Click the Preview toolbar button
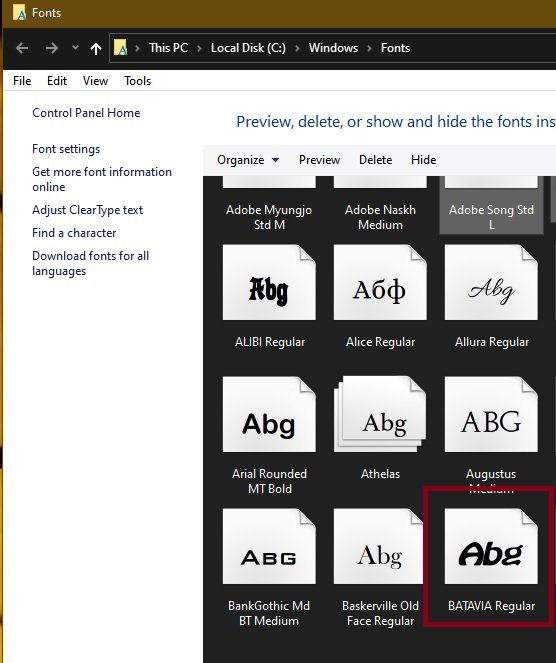The width and height of the screenshot is (556, 663). pyautogui.click(x=319, y=160)
